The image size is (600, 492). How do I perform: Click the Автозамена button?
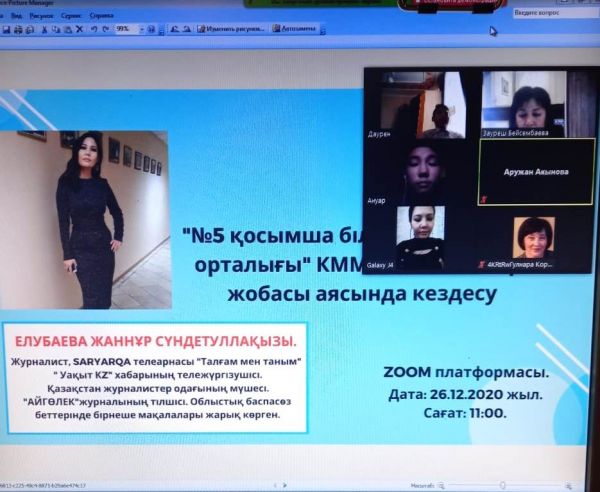(296, 29)
